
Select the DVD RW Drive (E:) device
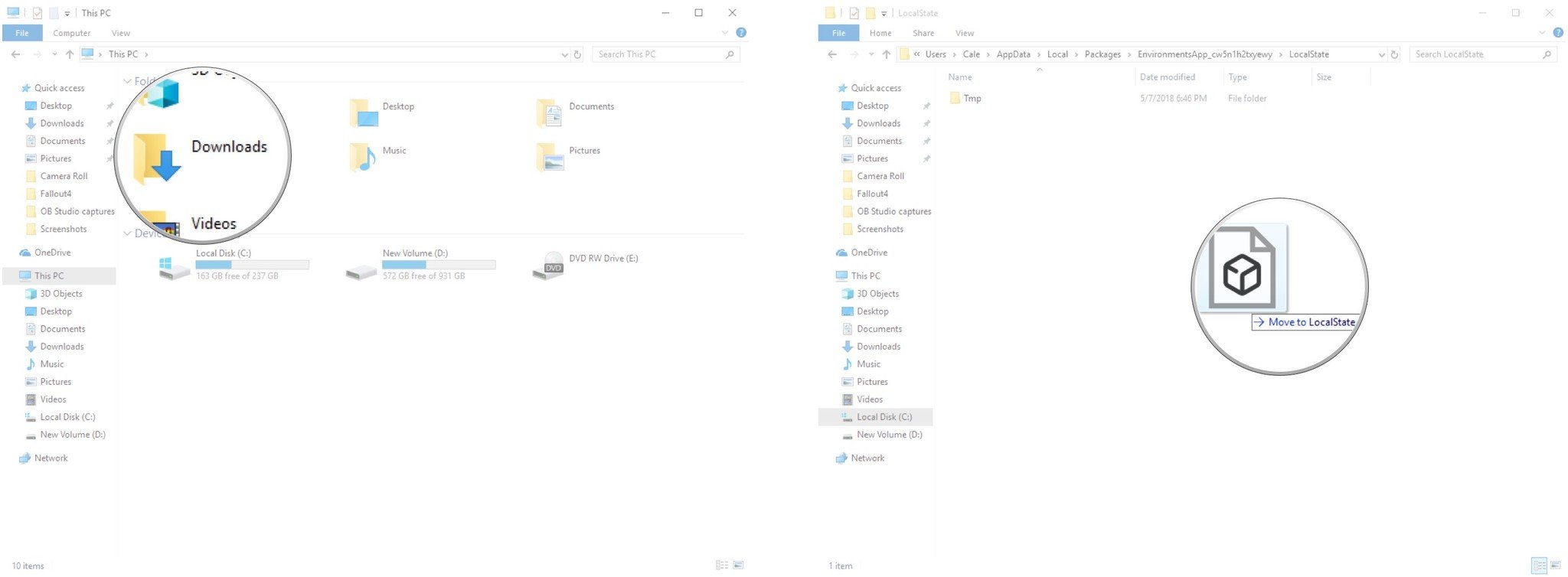[586, 265]
